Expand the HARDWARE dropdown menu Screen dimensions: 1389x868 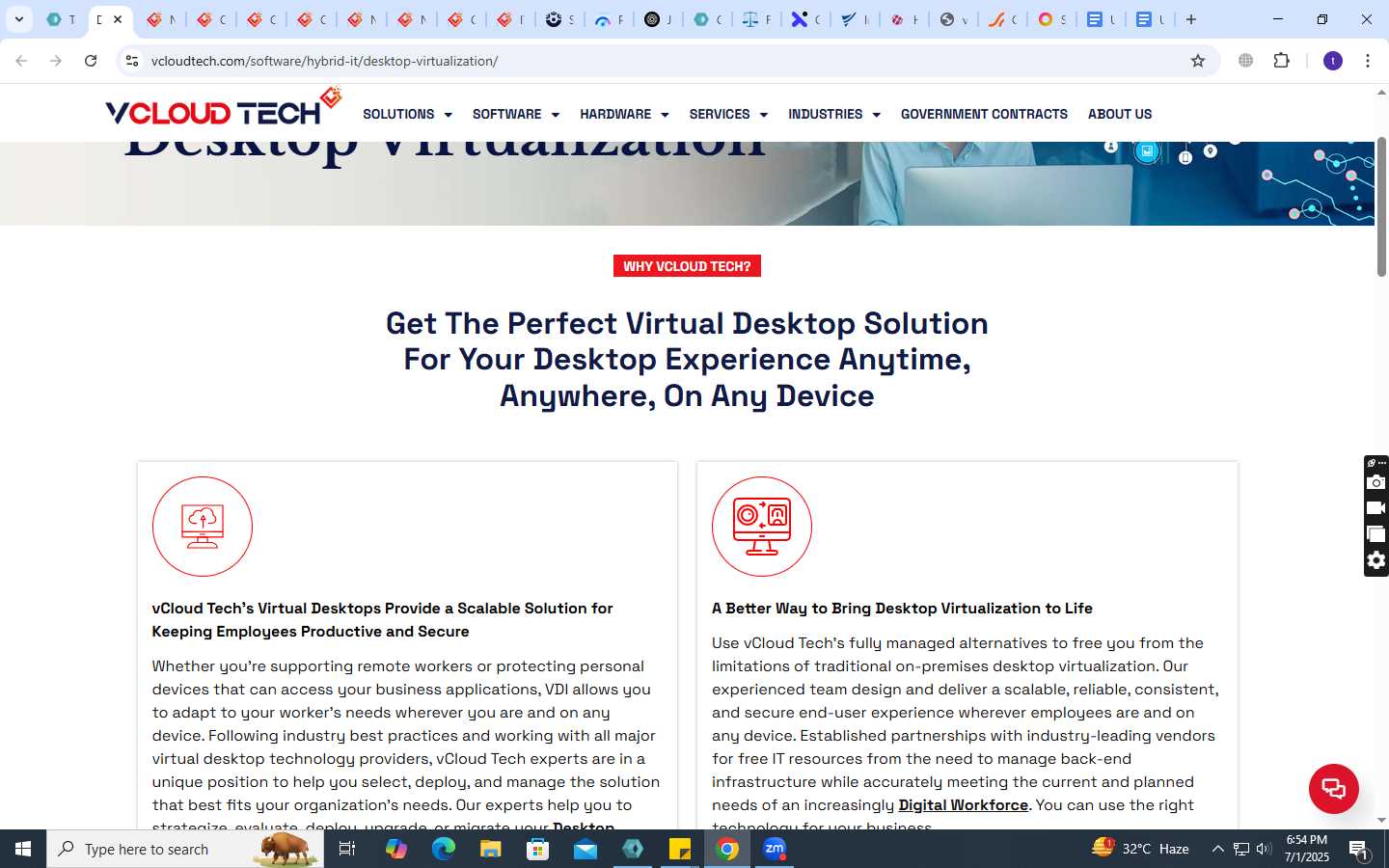coord(624,114)
